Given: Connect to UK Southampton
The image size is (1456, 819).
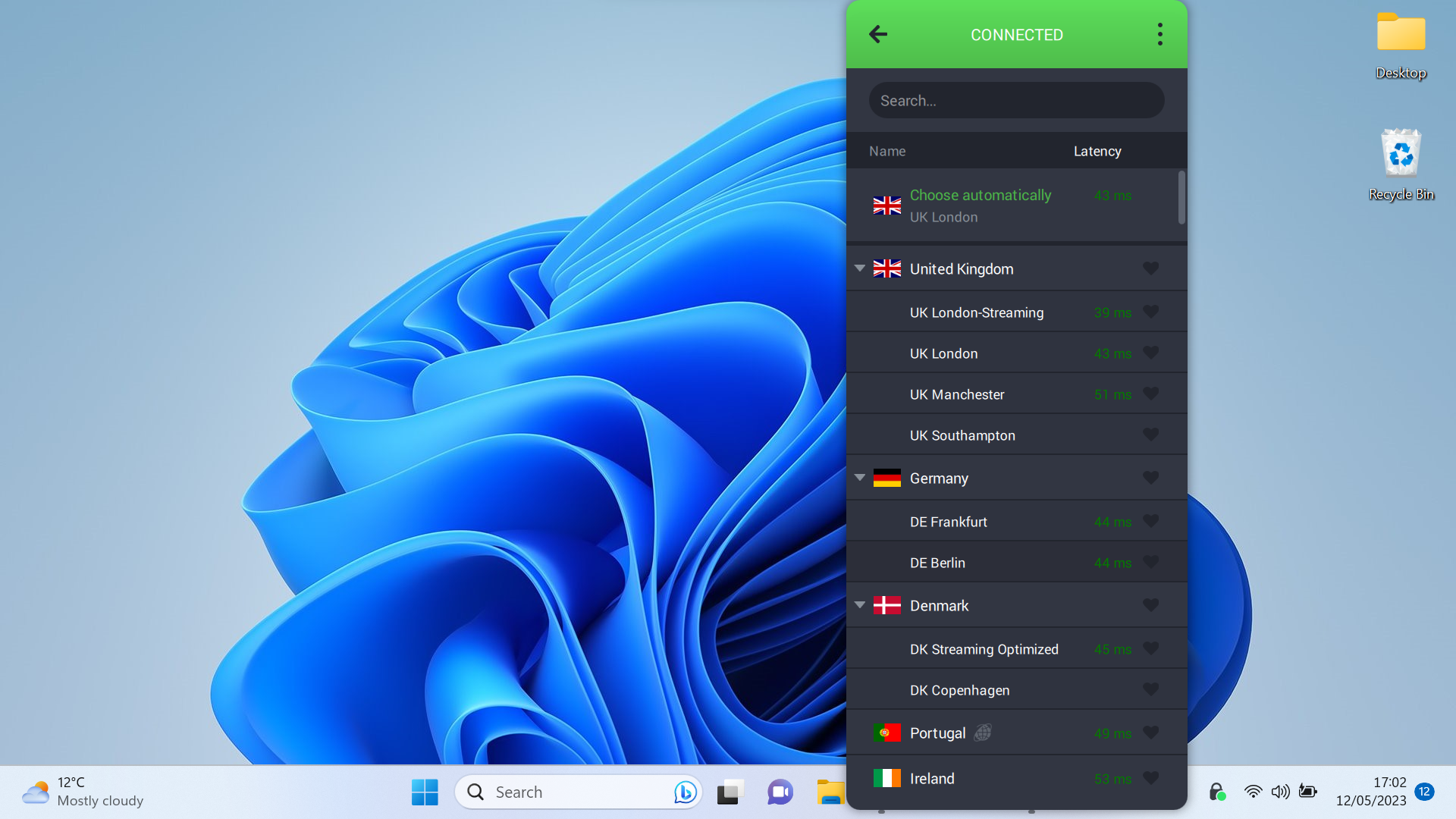Looking at the screenshot, I should pos(1016,435).
